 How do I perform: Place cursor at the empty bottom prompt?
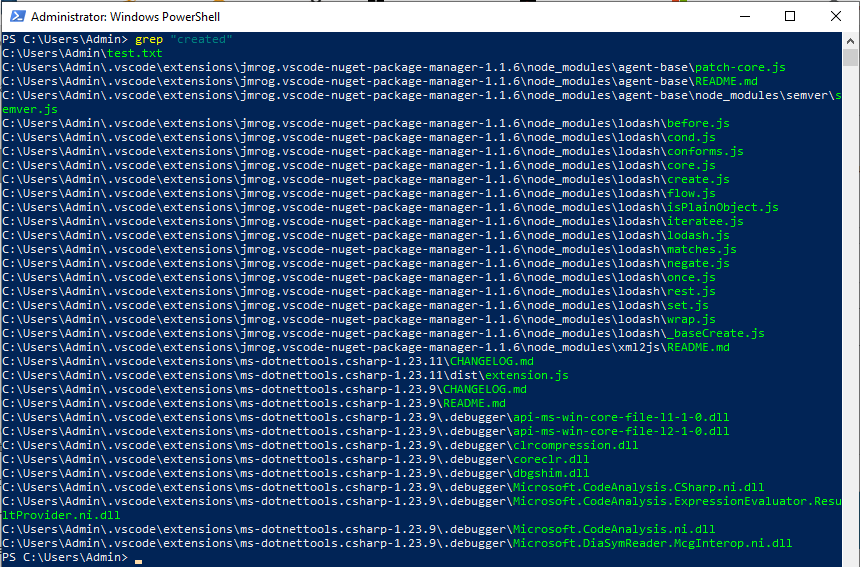[x=139, y=557]
